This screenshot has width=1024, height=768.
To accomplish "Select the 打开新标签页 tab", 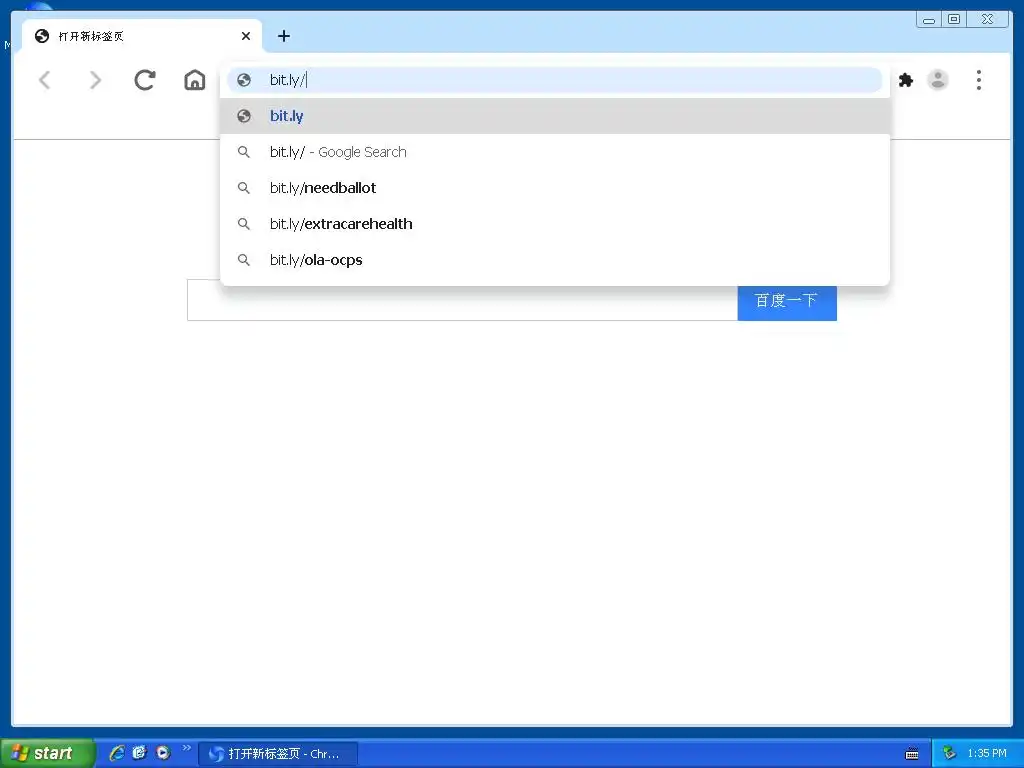I will tap(142, 36).
